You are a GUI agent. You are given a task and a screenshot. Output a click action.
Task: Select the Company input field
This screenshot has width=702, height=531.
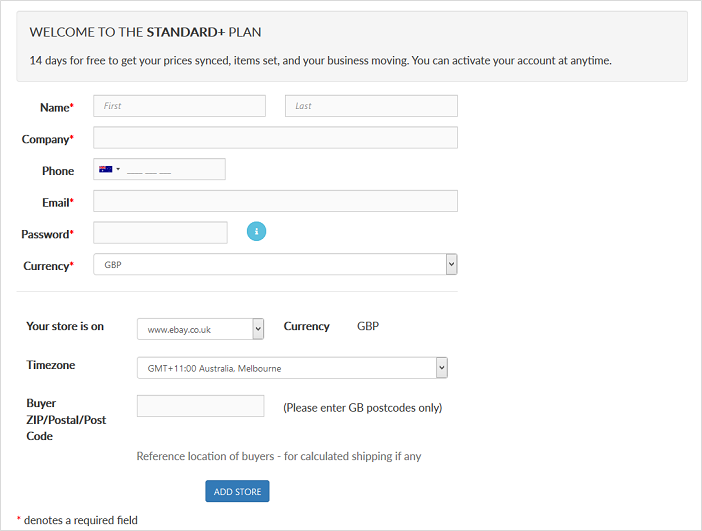pyautogui.click(x=275, y=138)
